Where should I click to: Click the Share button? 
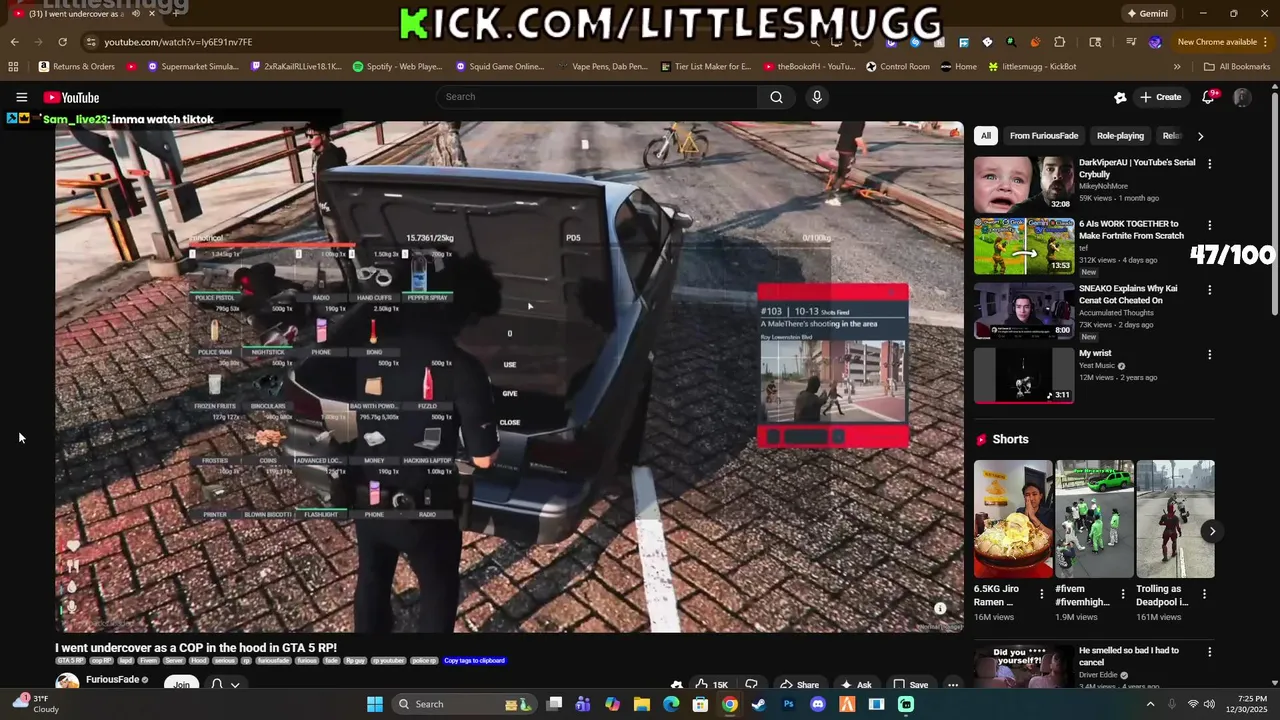799,685
